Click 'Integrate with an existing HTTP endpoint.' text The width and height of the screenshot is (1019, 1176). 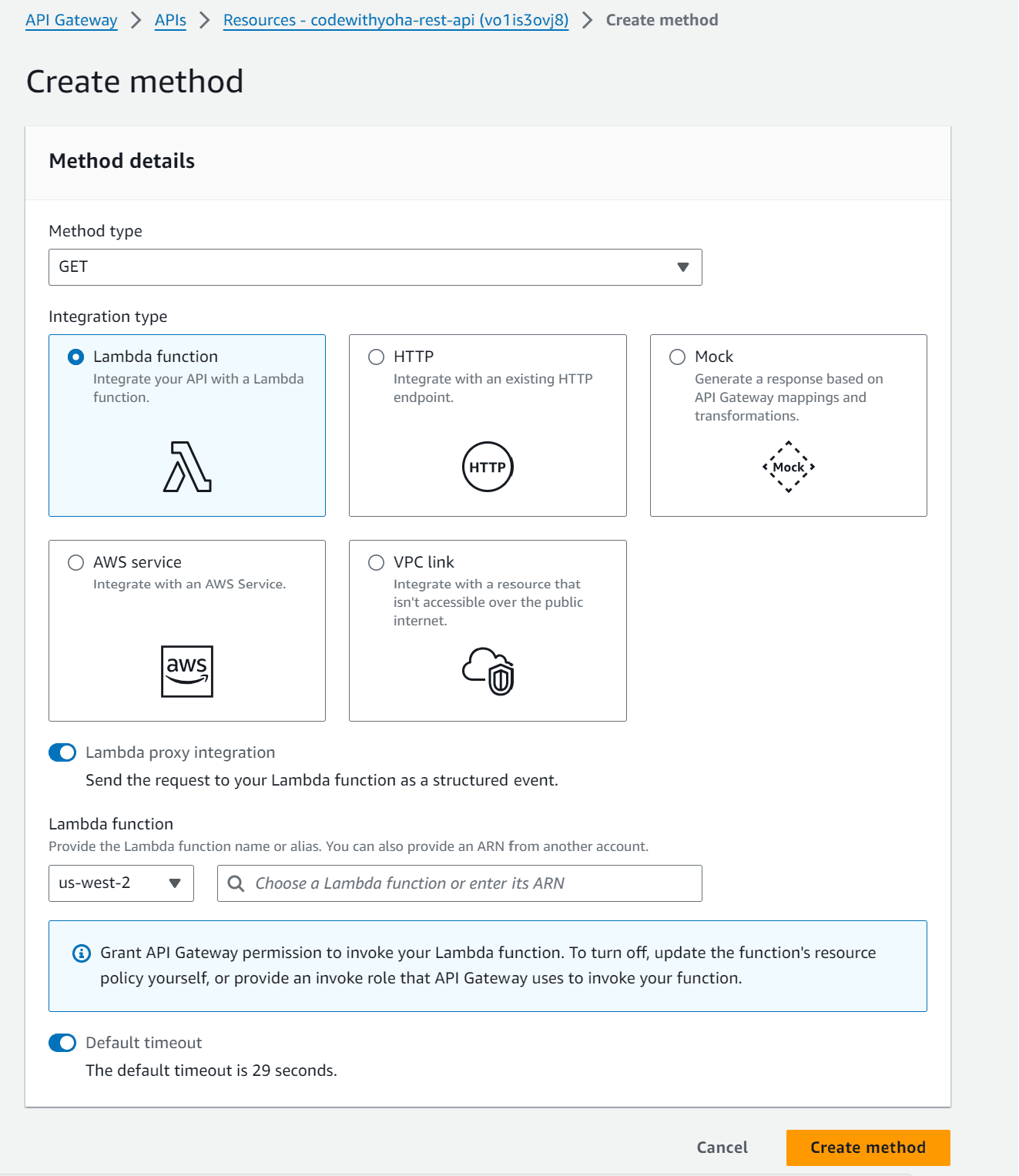coord(493,388)
